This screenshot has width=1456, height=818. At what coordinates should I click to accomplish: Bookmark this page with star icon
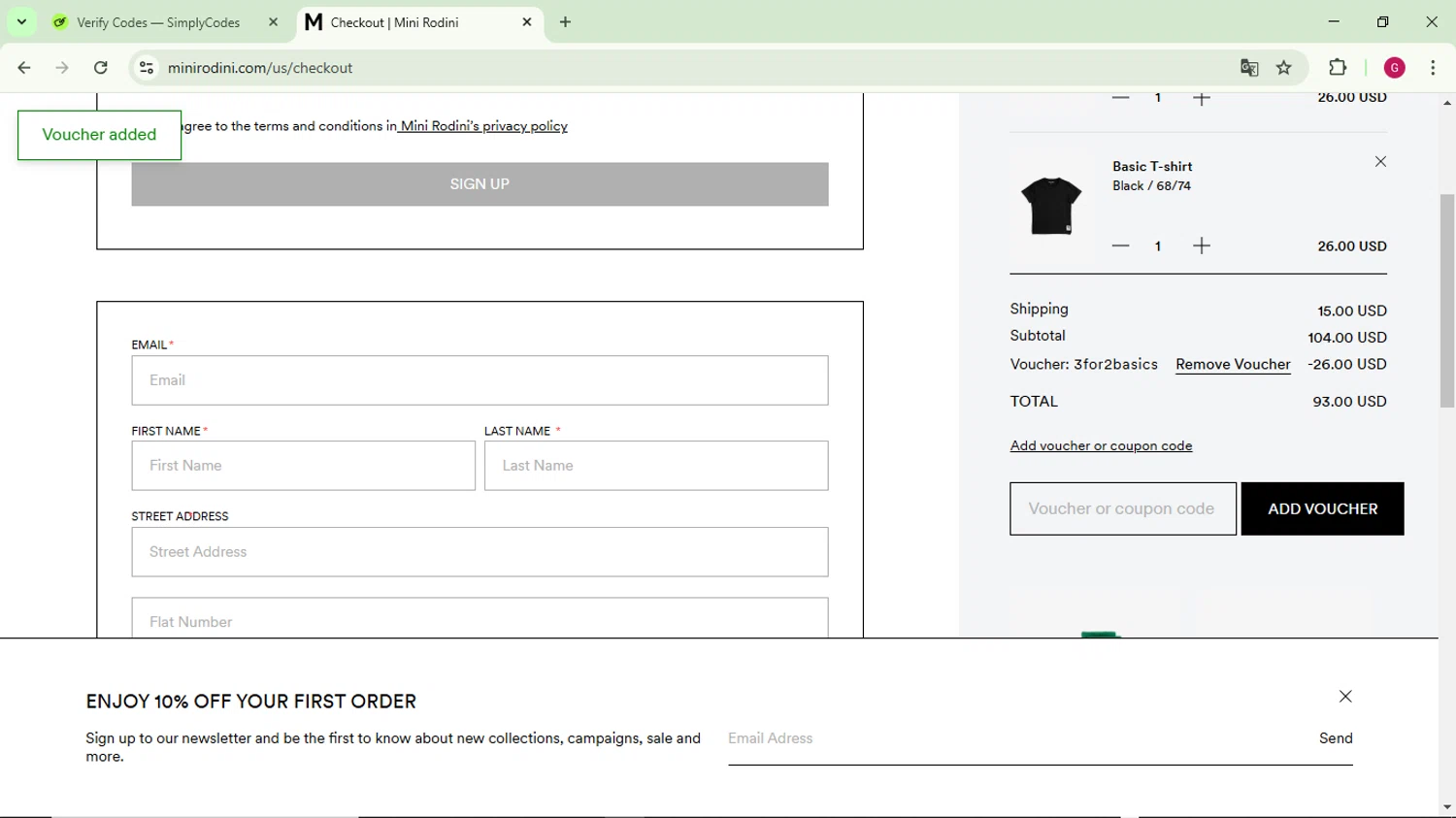pyautogui.click(x=1284, y=68)
